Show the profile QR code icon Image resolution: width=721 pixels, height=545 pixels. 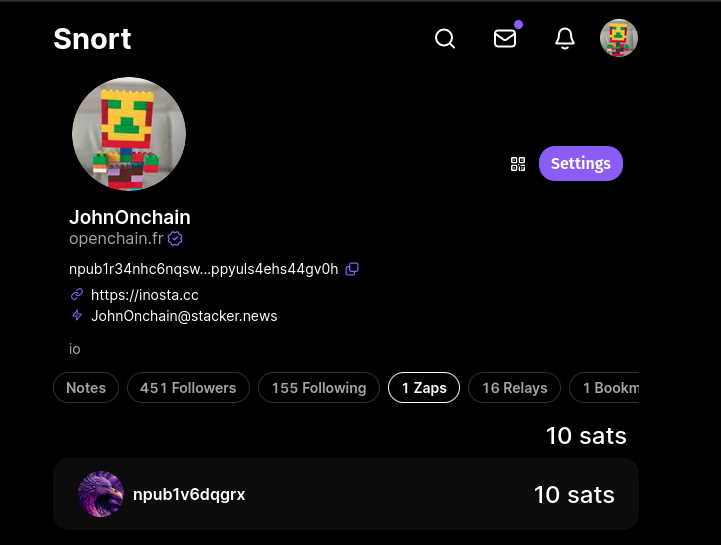coord(518,164)
